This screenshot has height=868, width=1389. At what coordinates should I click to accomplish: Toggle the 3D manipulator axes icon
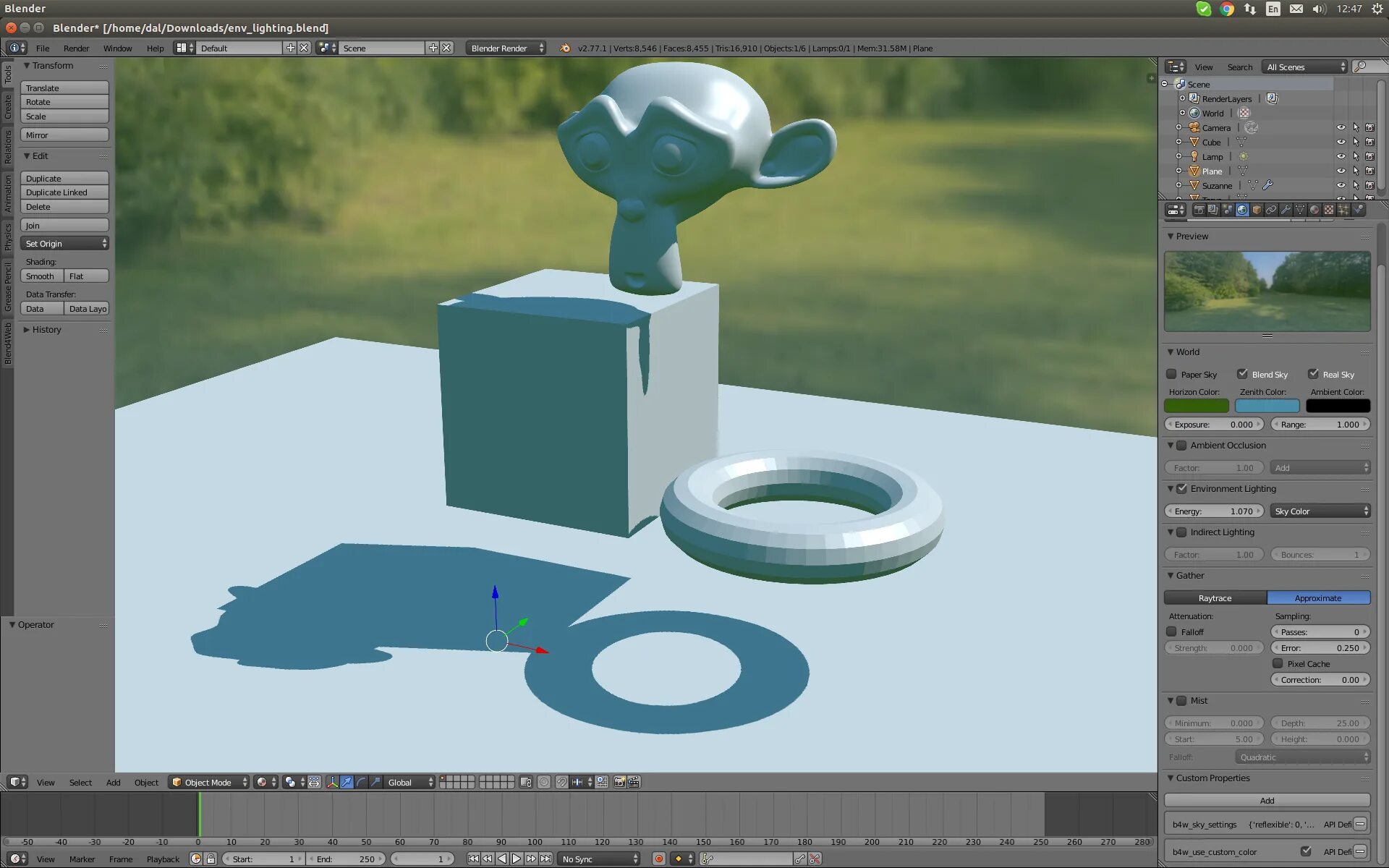332,782
